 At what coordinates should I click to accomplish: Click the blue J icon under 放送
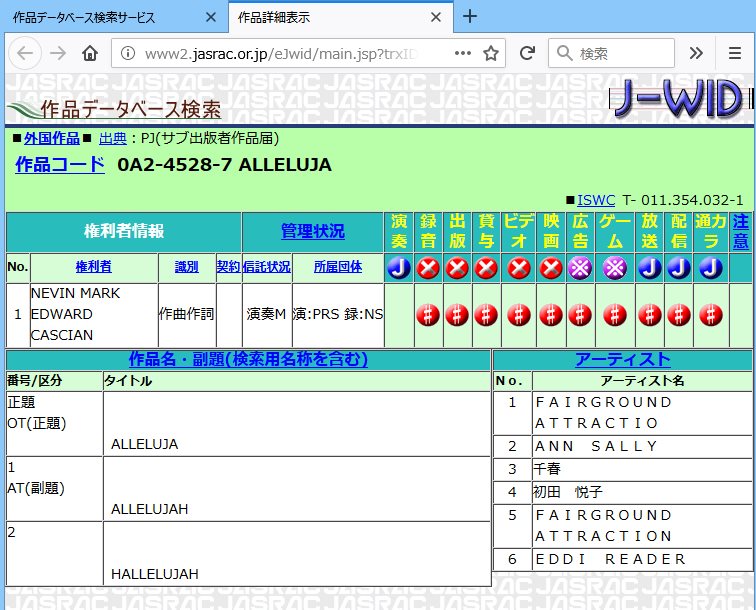tap(649, 268)
